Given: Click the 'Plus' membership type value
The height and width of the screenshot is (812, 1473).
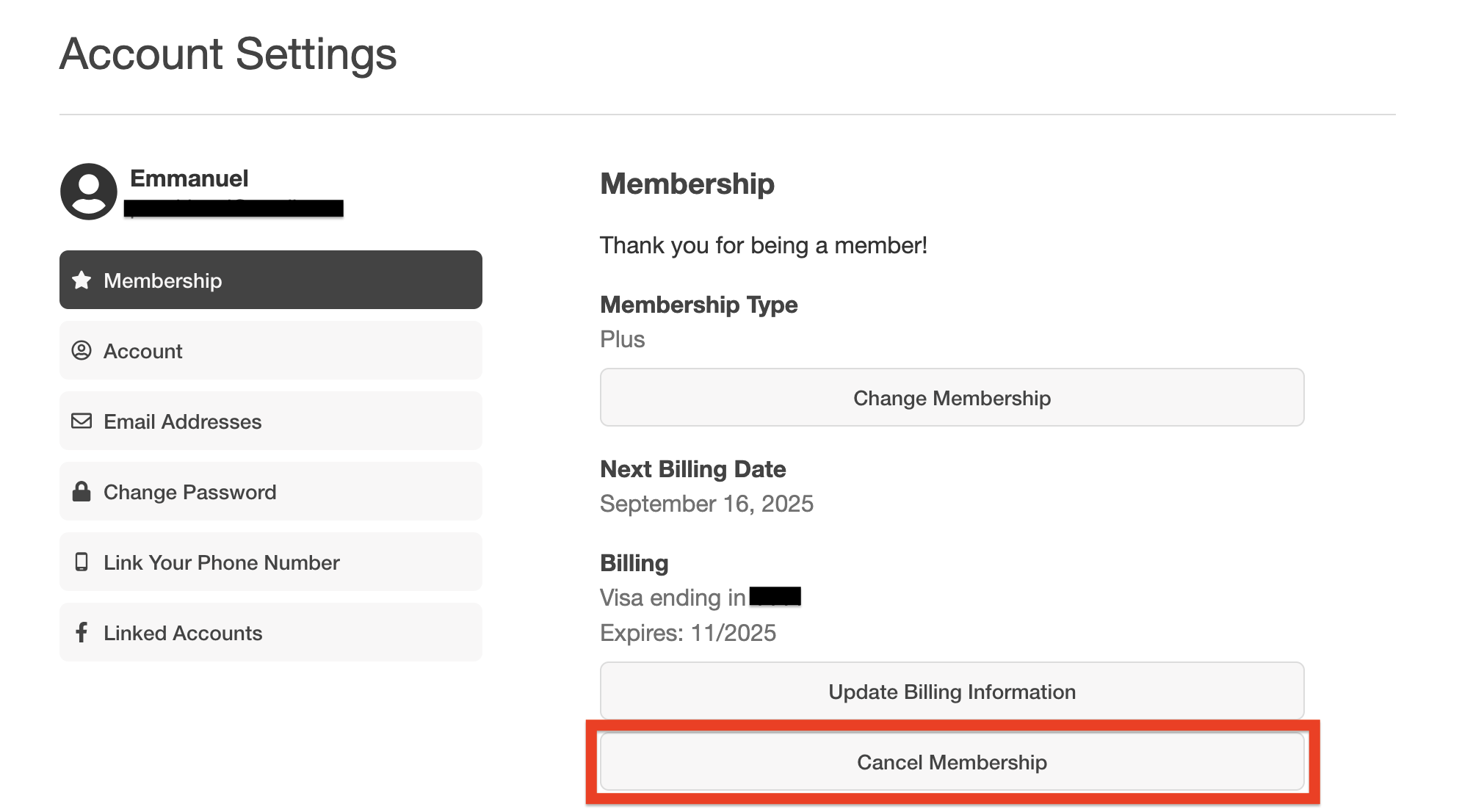Looking at the screenshot, I should [623, 339].
